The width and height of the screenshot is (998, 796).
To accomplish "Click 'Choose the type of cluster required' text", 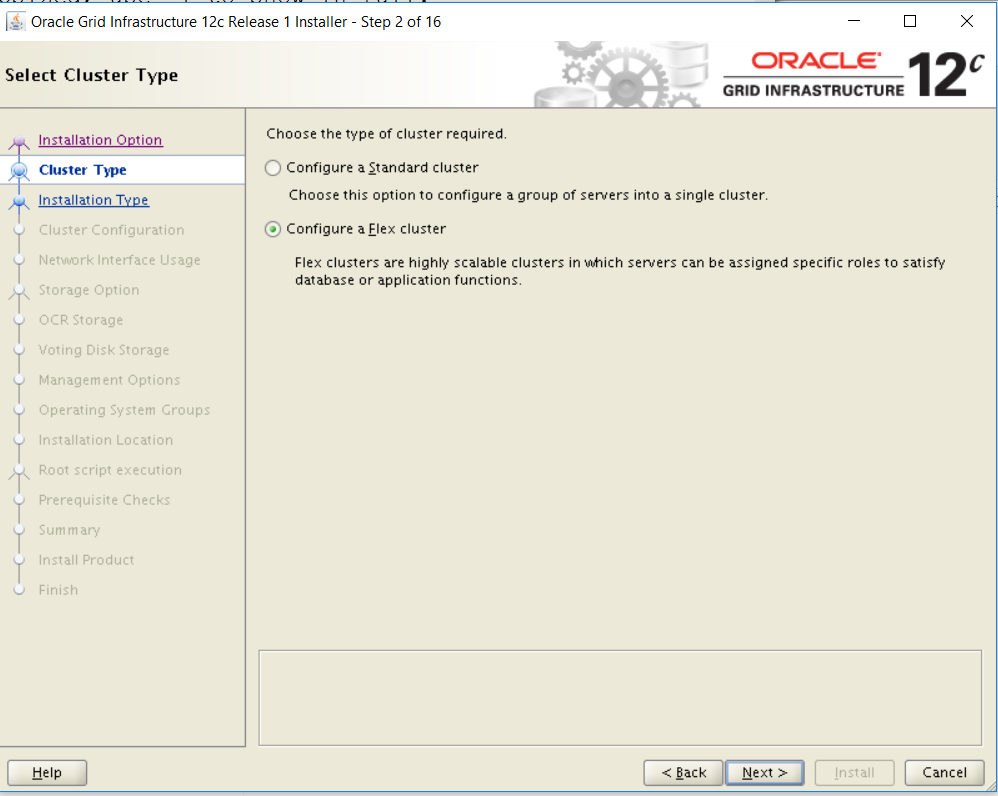I will pos(386,134).
